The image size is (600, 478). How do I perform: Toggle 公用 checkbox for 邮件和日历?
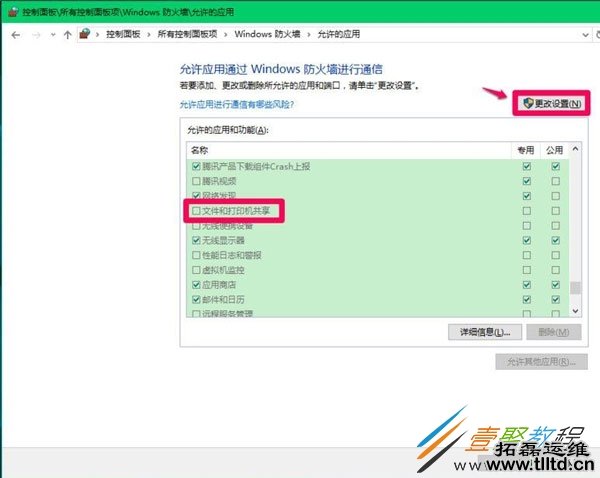556,299
